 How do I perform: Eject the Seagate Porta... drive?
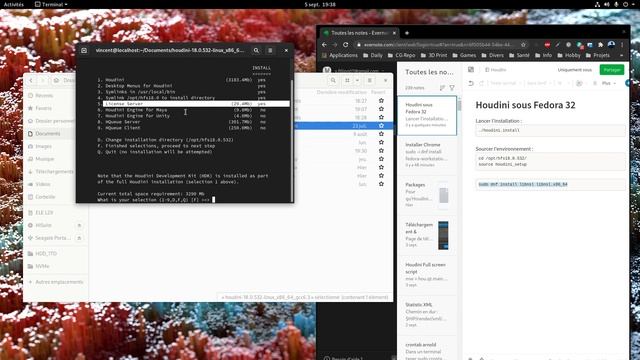(x=79, y=238)
